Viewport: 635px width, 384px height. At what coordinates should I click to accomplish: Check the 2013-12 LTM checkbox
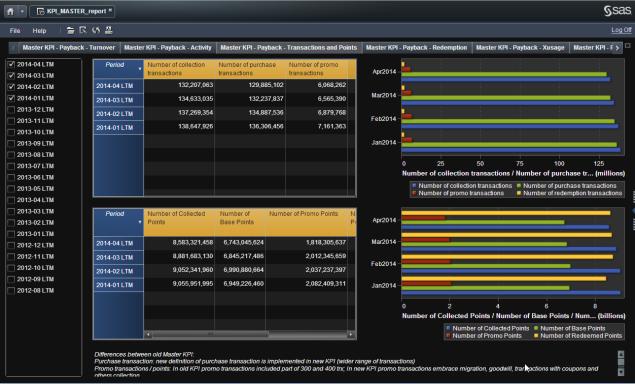click(x=11, y=109)
